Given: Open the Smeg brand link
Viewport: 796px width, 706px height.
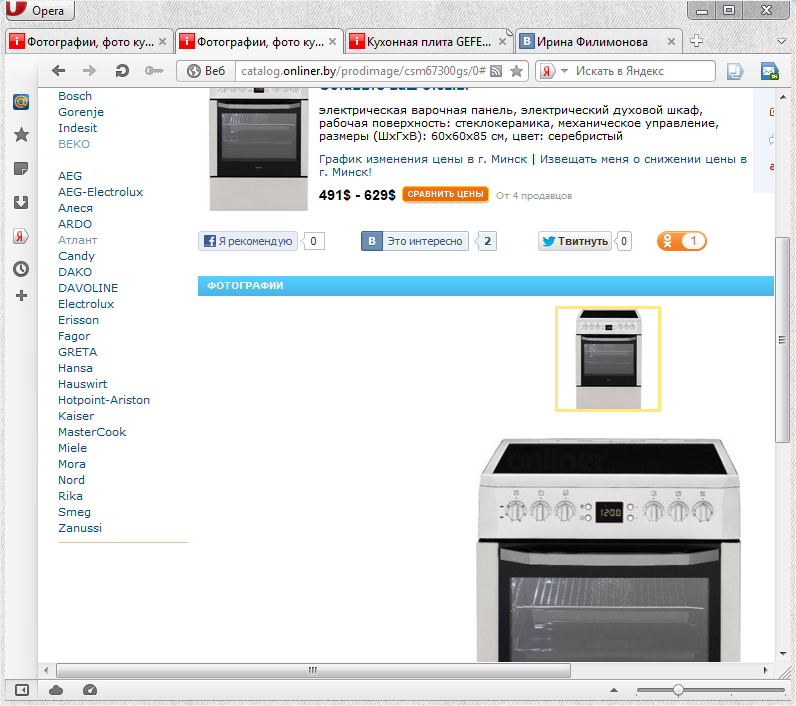Looking at the screenshot, I should coord(74,513).
